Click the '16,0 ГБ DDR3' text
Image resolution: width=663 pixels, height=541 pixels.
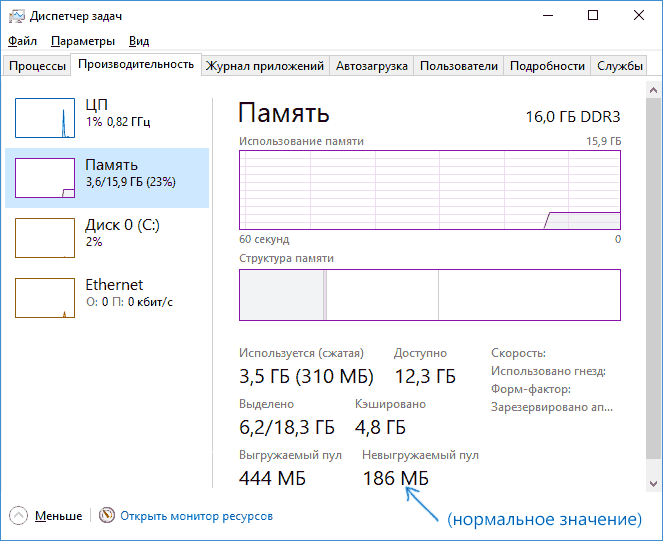(x=573, y=117)
